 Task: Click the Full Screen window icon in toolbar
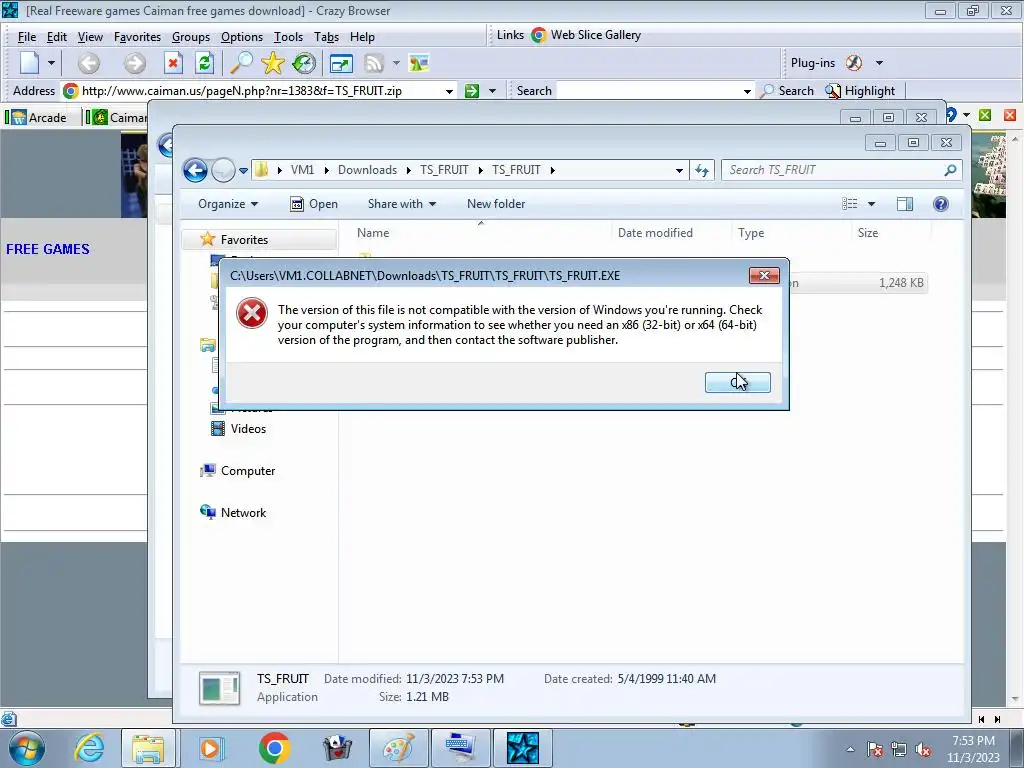341,63
